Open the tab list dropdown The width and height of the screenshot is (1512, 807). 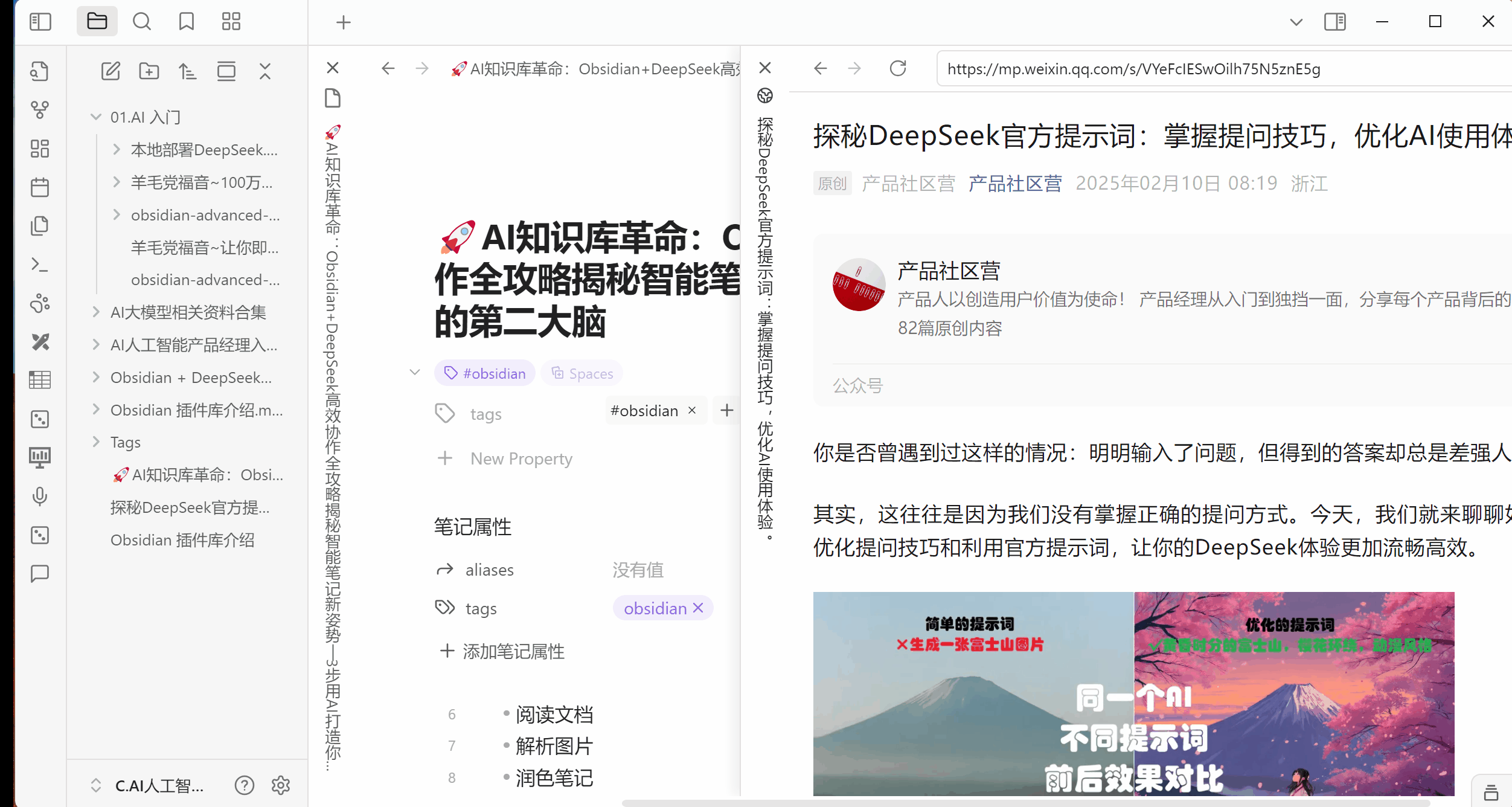tap(1296, 22)
